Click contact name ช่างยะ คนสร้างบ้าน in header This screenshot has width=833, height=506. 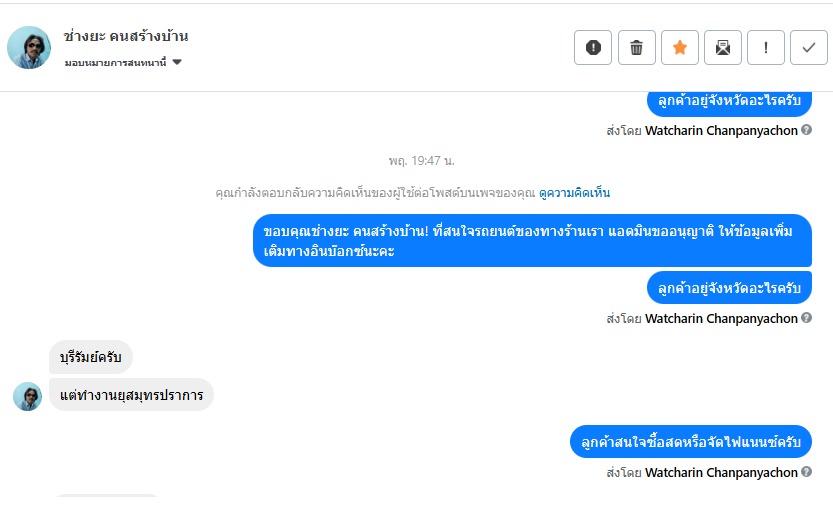[126, 36]
